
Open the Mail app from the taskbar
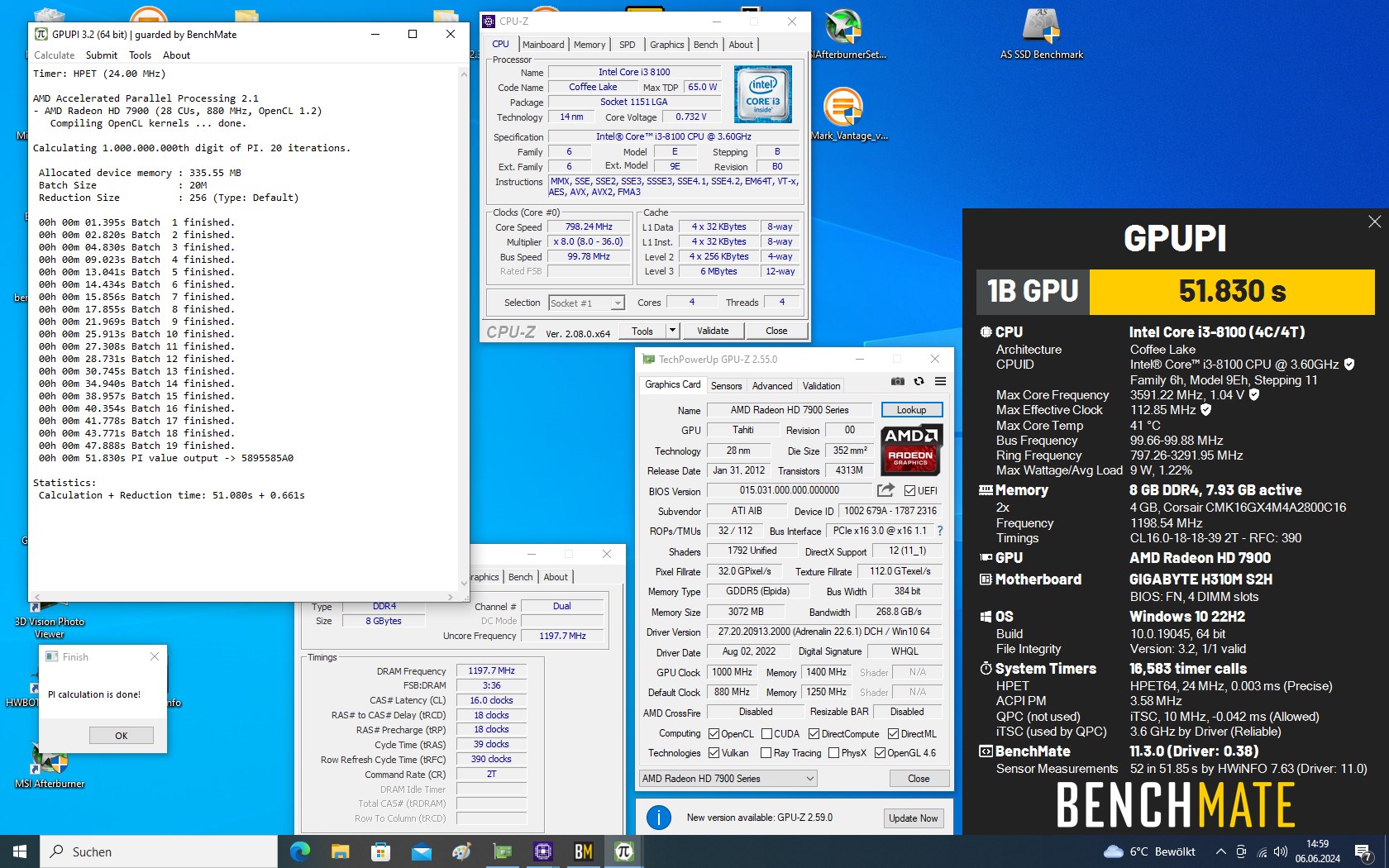coord(421,851)
